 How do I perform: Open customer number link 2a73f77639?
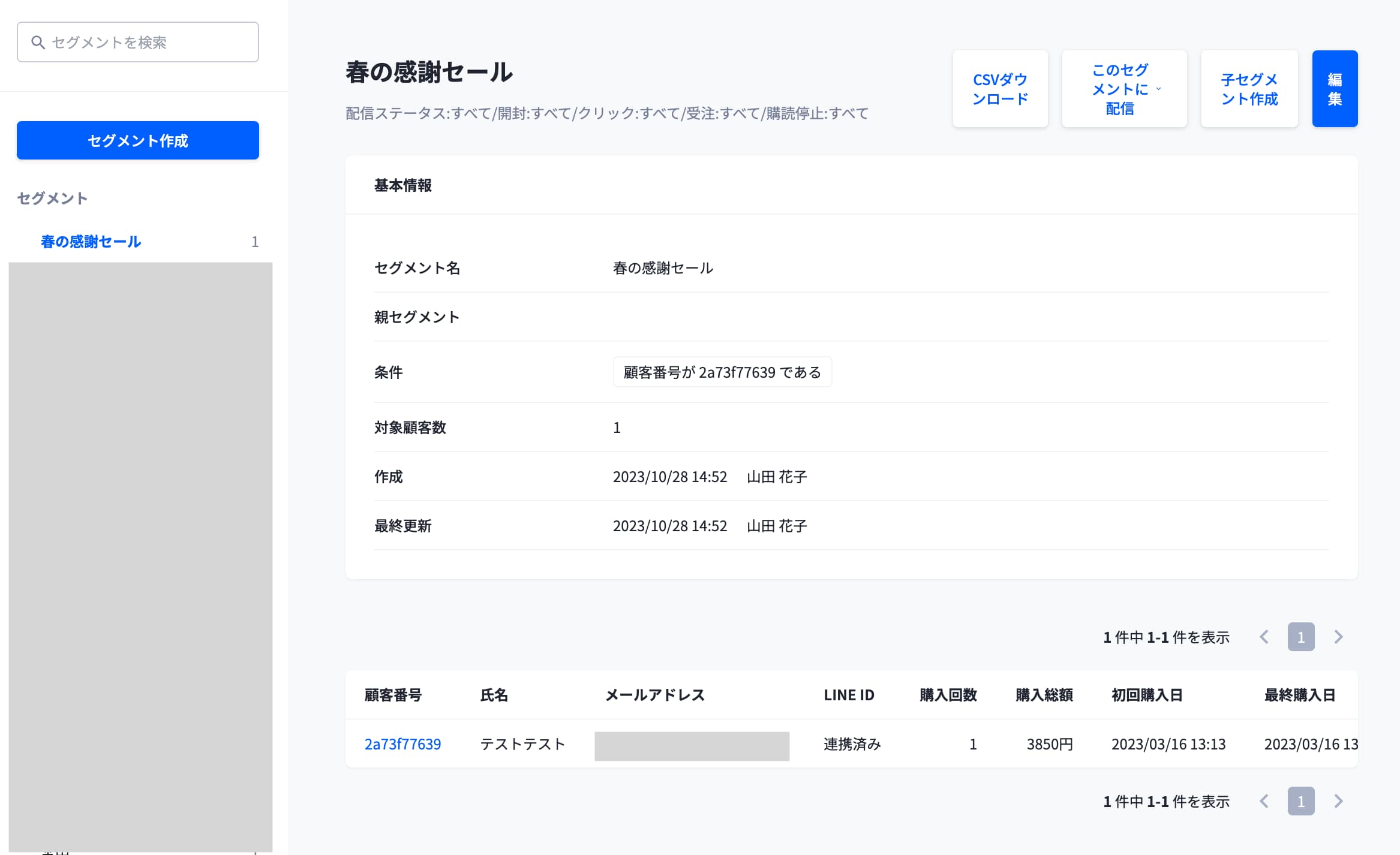coord(402,744)
